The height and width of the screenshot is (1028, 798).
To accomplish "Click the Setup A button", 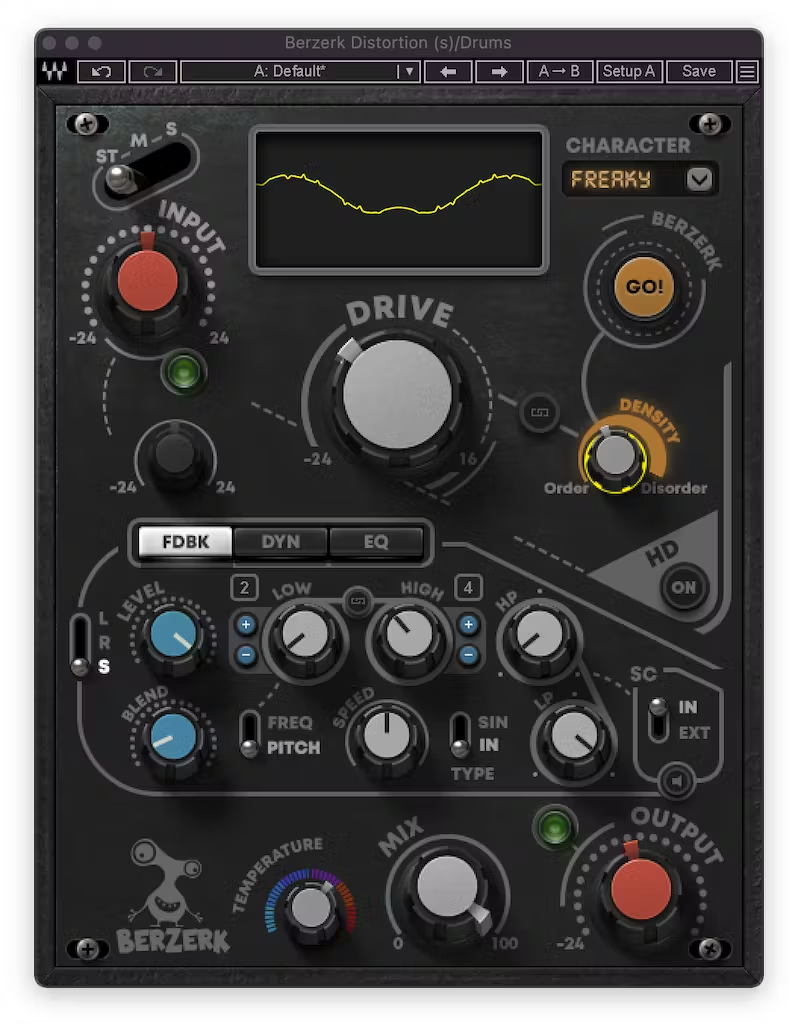I will [x=629, y=71].
